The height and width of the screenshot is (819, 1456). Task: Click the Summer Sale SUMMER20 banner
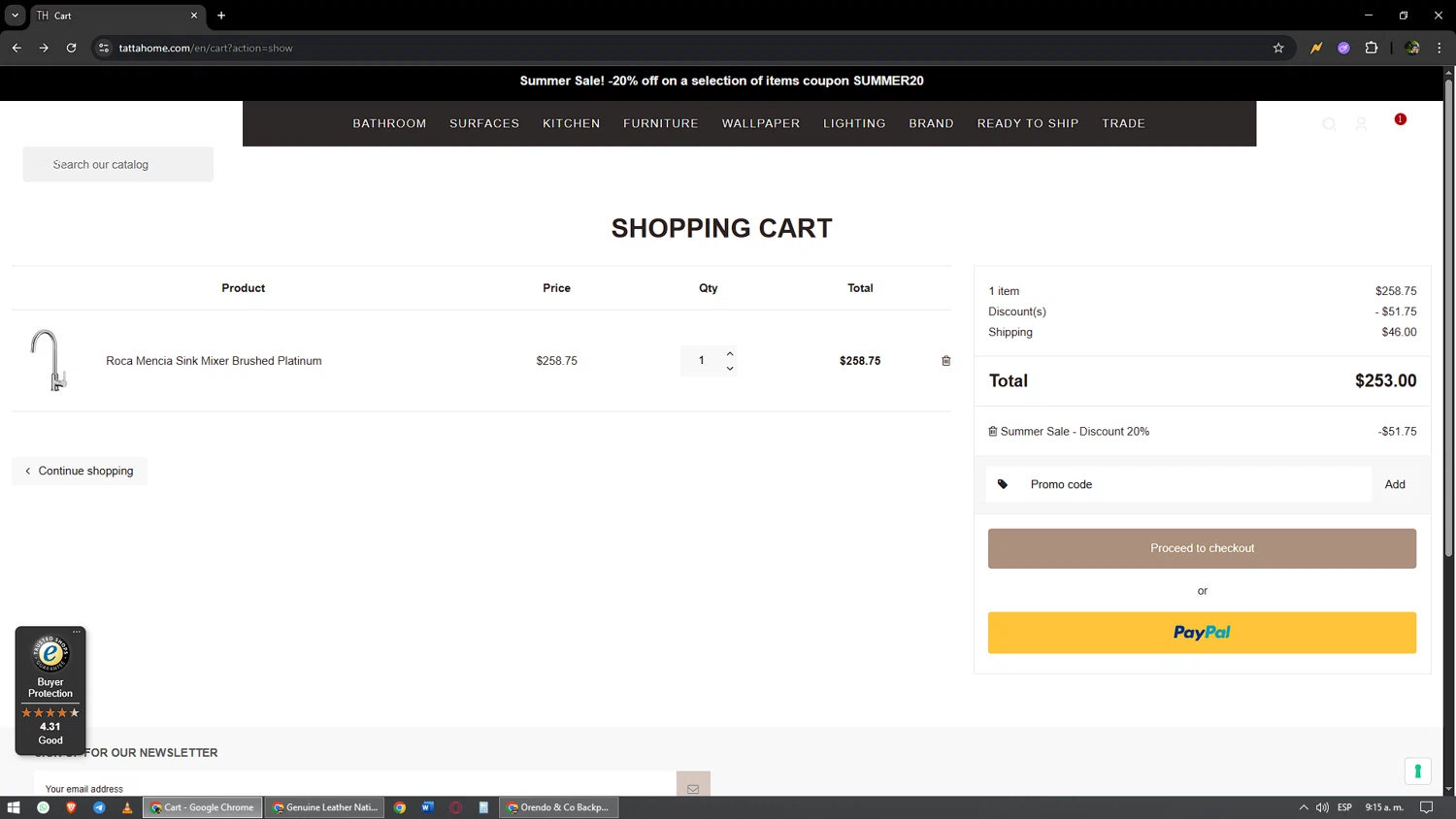coord(721,81)
